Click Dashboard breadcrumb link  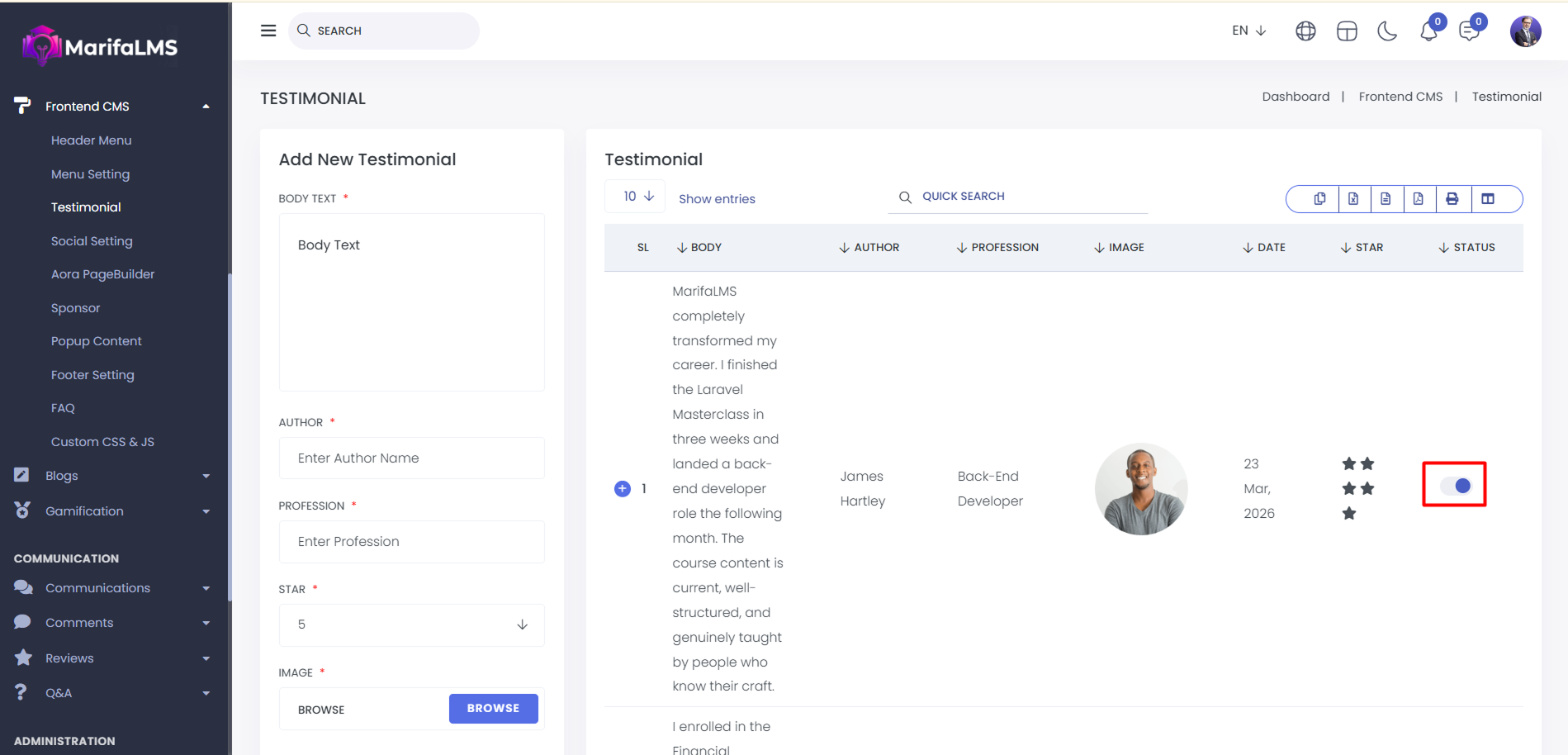coord(1296,97)
